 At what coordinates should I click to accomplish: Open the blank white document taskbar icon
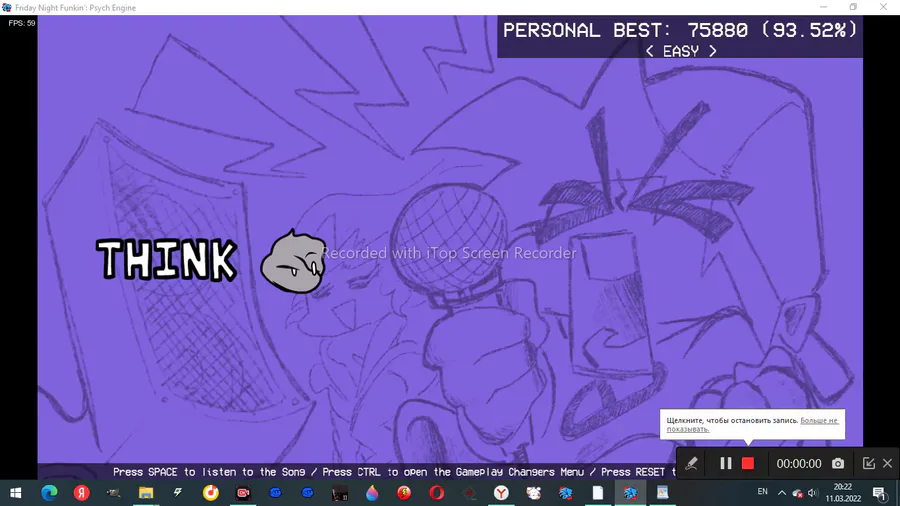coord(598,493)
